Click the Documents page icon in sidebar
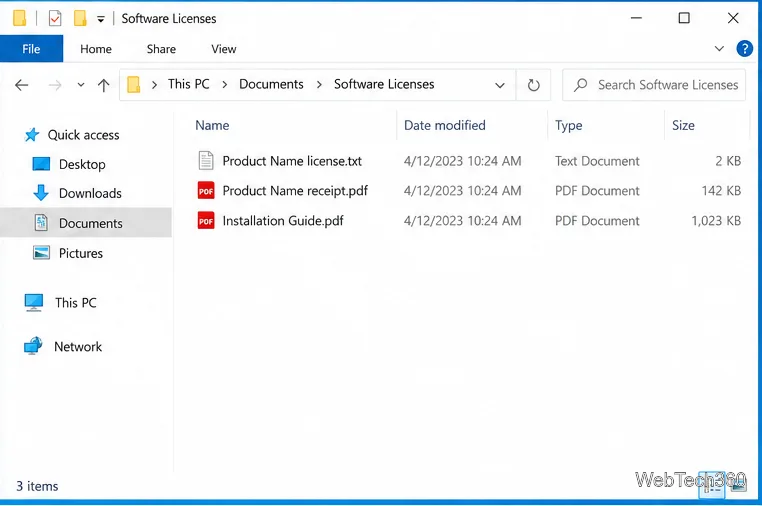The image size is (762, 506). coord(41,223)
